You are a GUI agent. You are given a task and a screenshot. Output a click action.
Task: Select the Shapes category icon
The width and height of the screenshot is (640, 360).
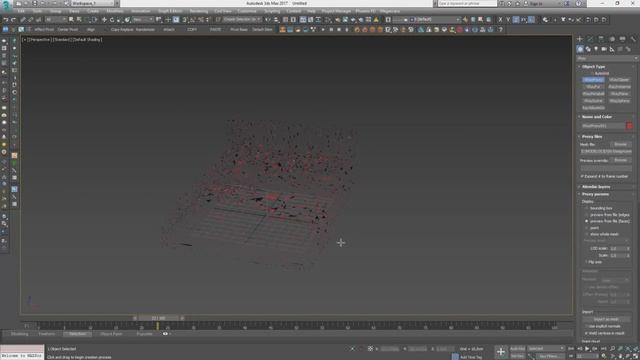tap(588, 49)
